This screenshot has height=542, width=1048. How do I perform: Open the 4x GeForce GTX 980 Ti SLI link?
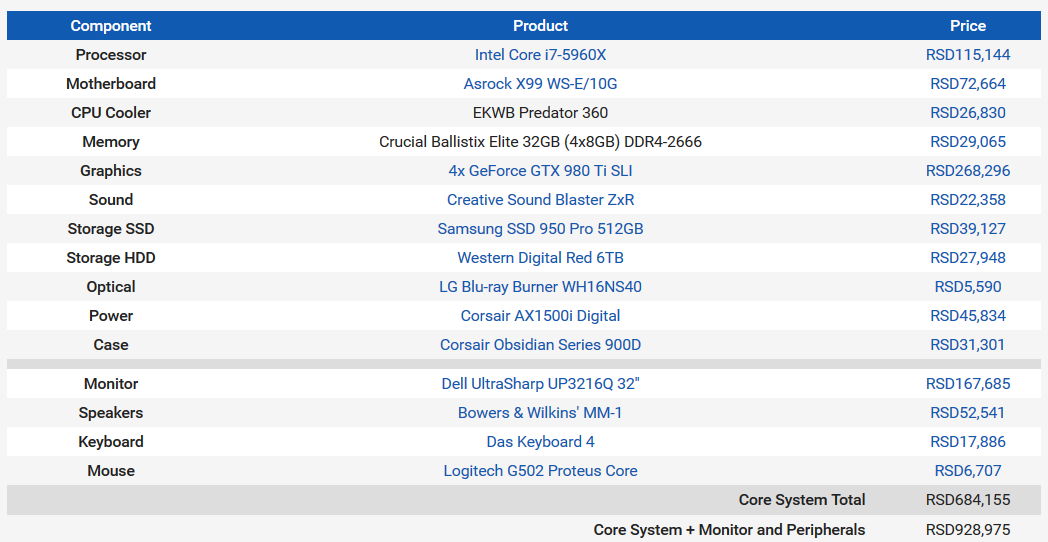point(540,170)
